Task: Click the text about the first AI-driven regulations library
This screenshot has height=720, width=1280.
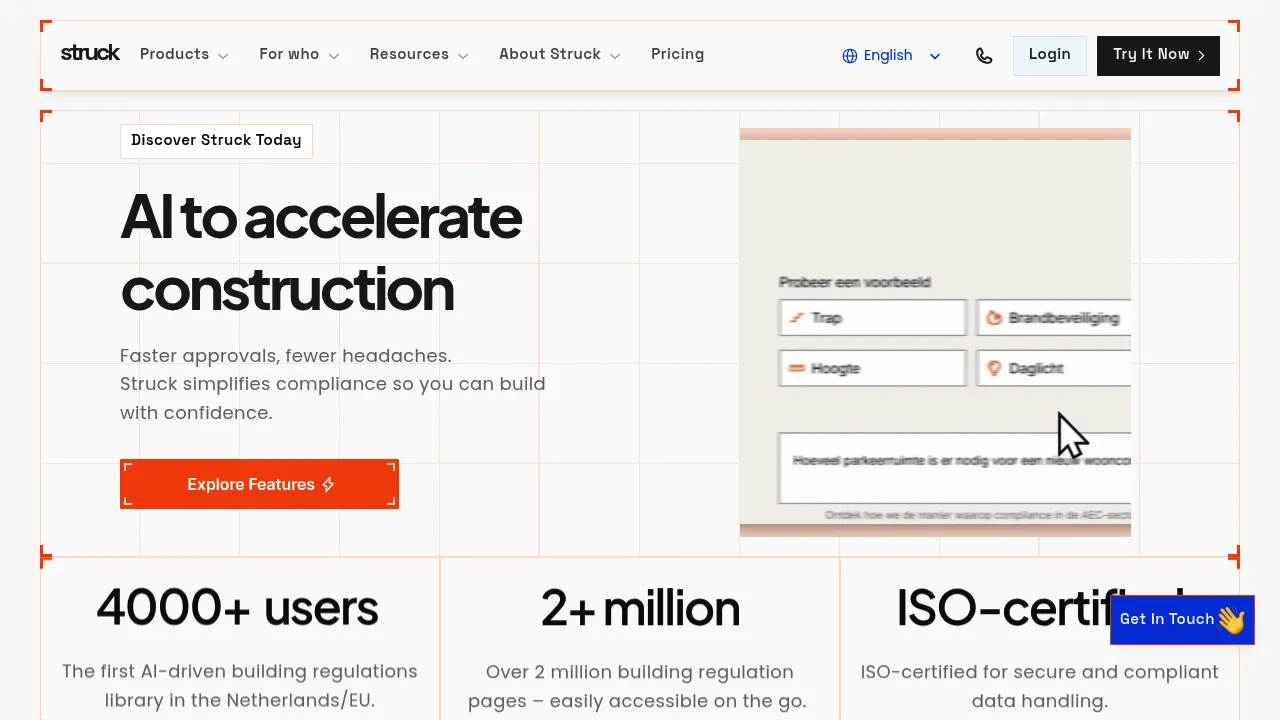Action: pyautogui.click(x=240, y=686)
